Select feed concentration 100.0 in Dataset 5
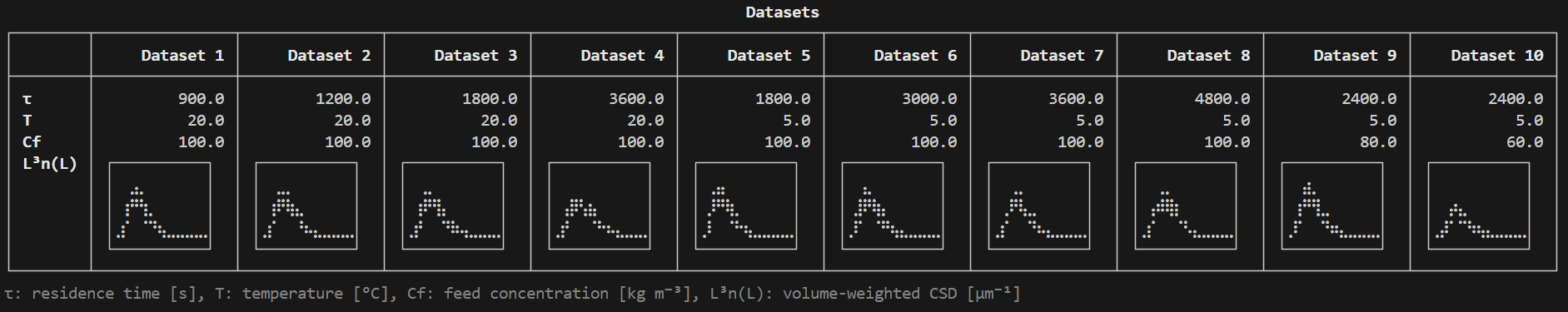 [788, 142]
